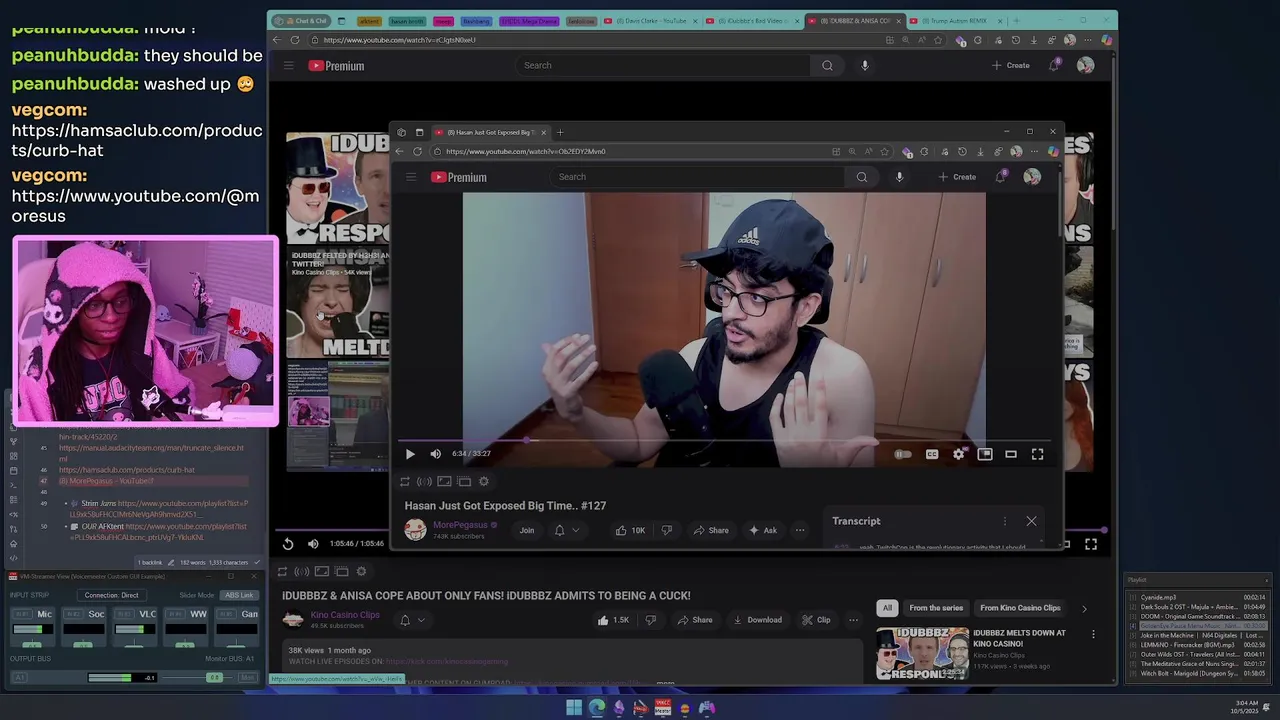
Task: Click the broadcast-waves icon below Hasan video
Action: 424,481
